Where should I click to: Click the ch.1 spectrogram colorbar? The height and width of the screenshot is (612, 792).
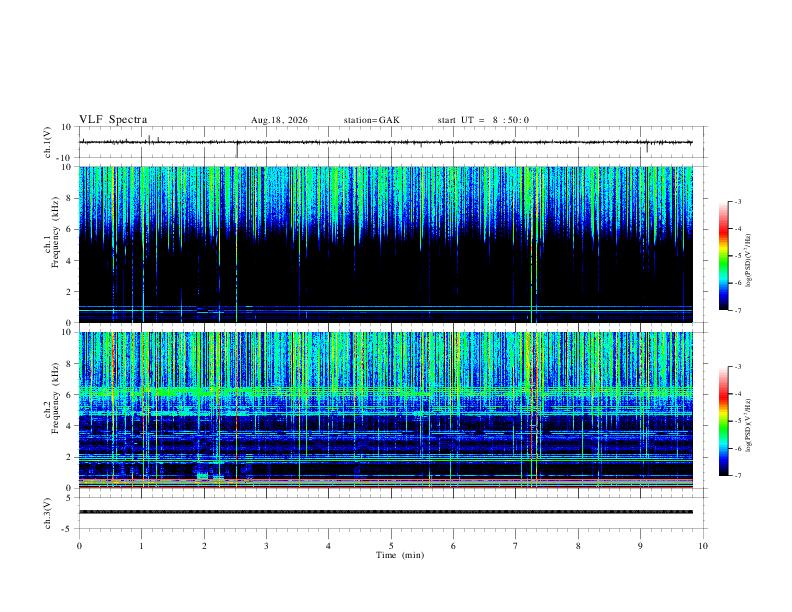723,256
